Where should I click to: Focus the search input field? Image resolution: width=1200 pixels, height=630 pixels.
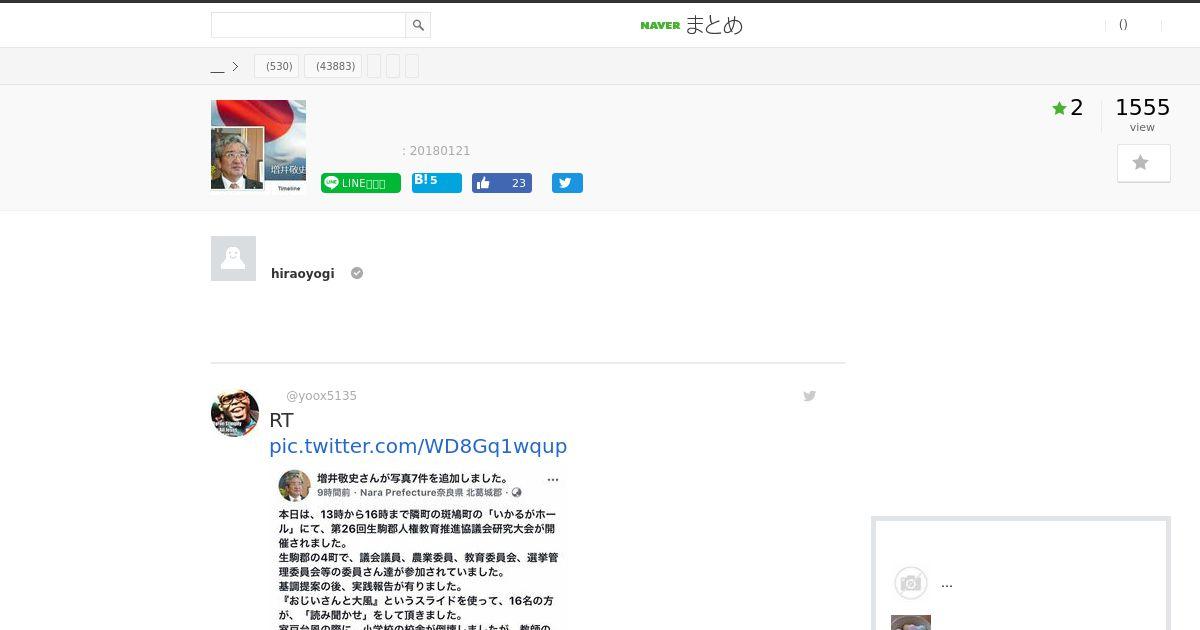[308, 25]
